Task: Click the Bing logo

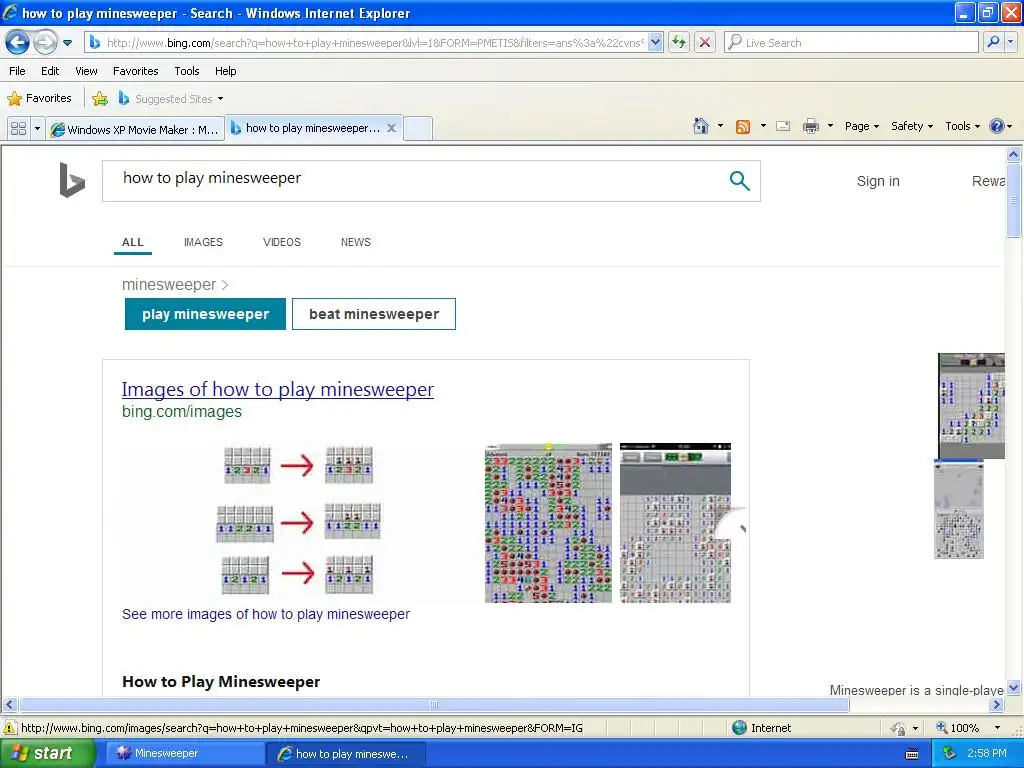Action: [72, 180]
